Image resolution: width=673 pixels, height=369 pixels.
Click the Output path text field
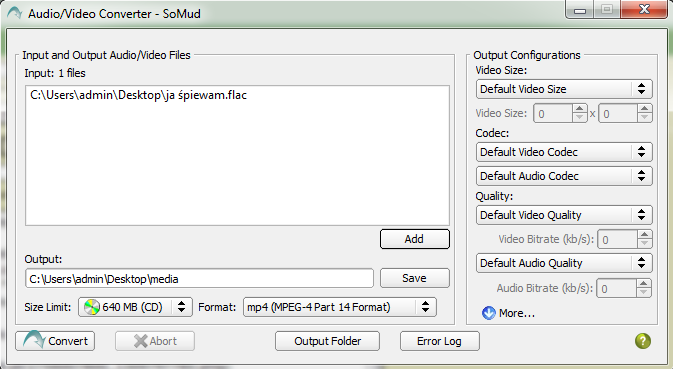(200, 278)
